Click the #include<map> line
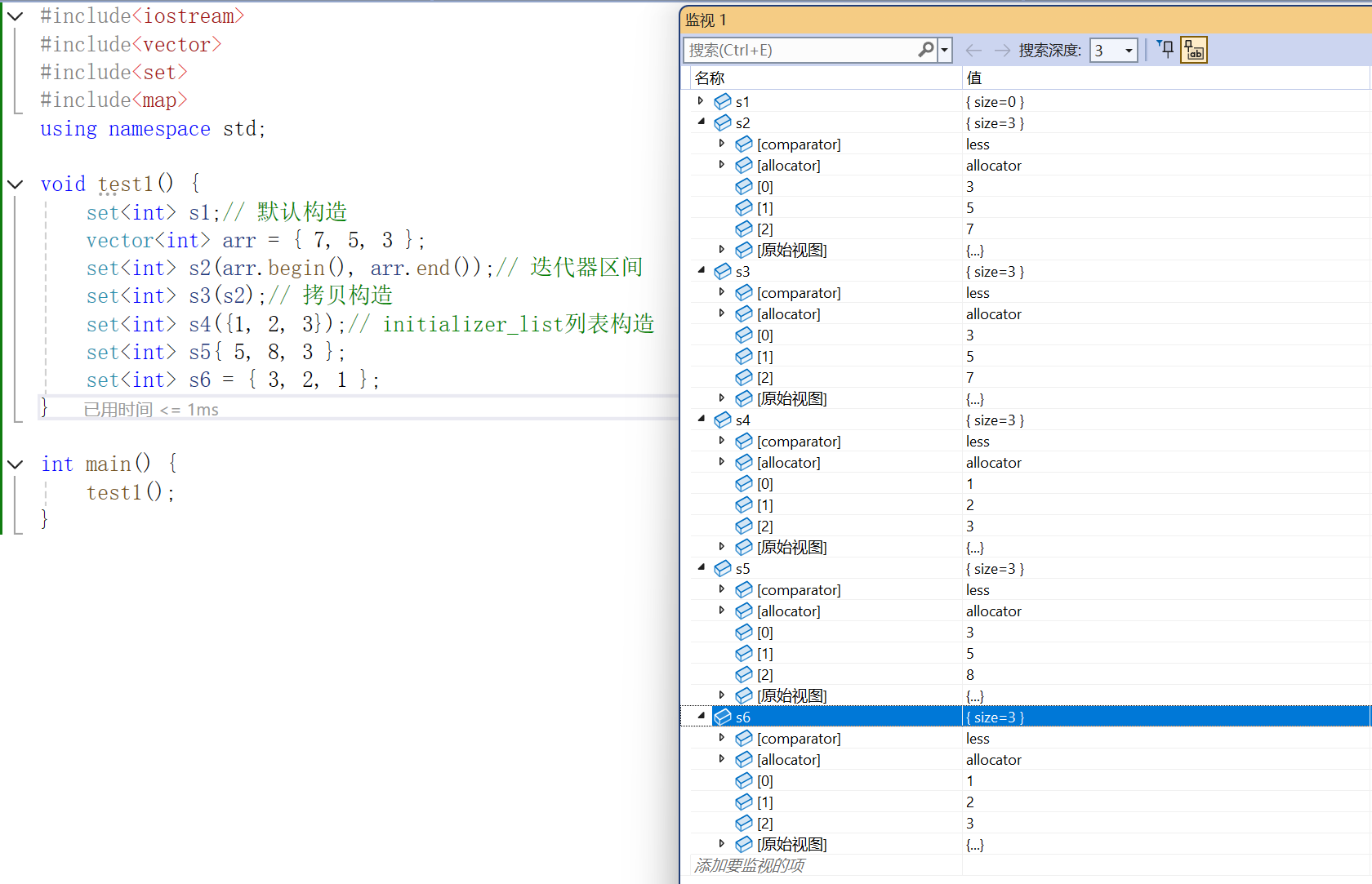Screen dimensions: 1372x884 (114, 100)
